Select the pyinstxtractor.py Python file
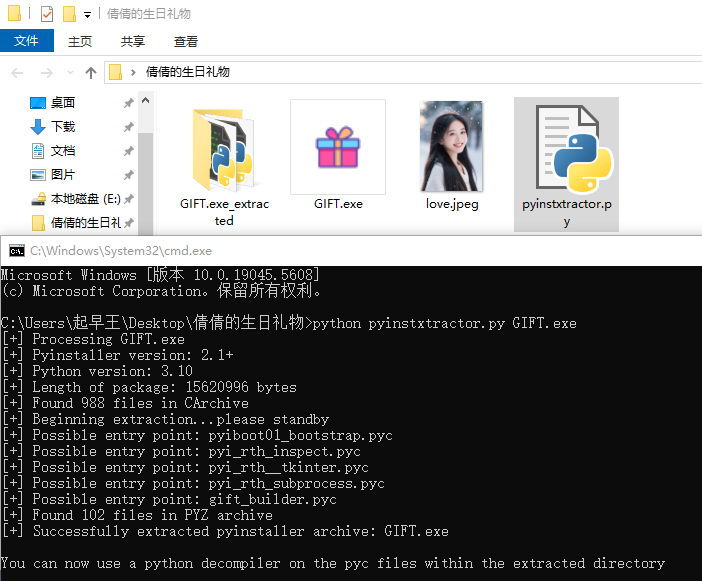The width and height of the screenshot is (702, 581). (x=566, y=150)
